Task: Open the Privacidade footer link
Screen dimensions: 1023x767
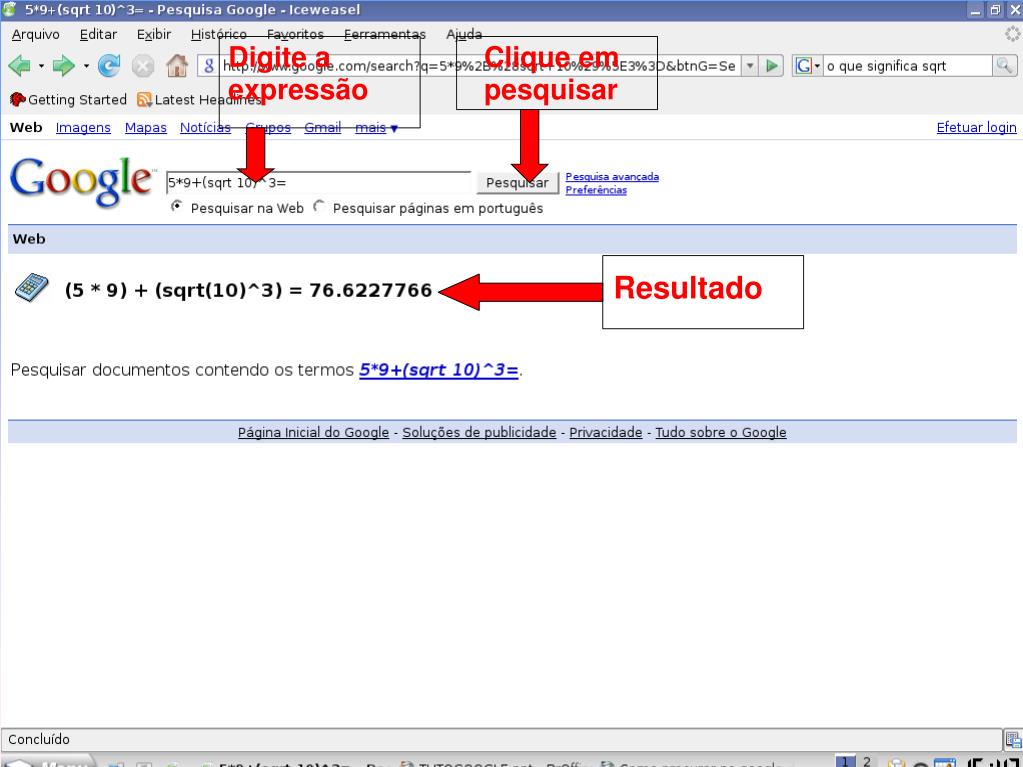Action: (605, 432)
